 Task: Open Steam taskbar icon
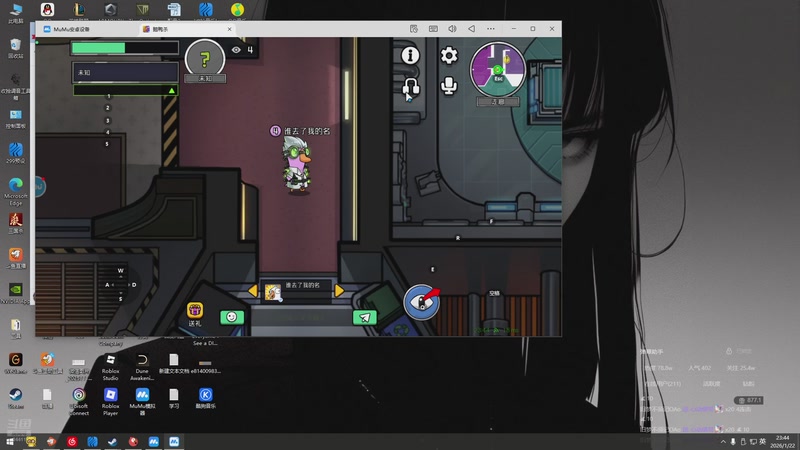click(x=113, y=442)
